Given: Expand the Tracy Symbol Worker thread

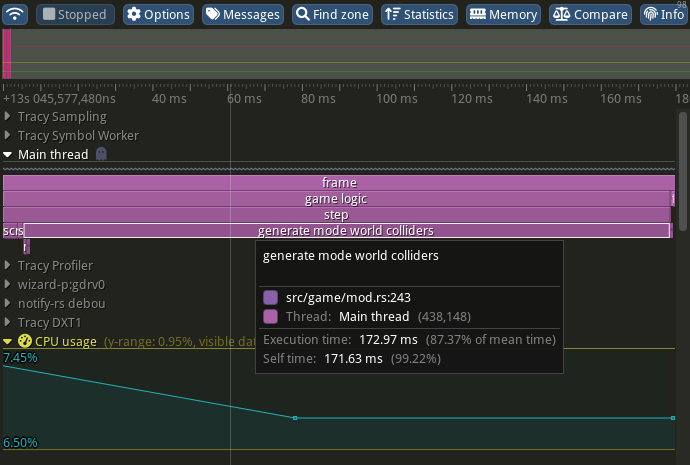Looking at the screenshot, I should point(7,135).
